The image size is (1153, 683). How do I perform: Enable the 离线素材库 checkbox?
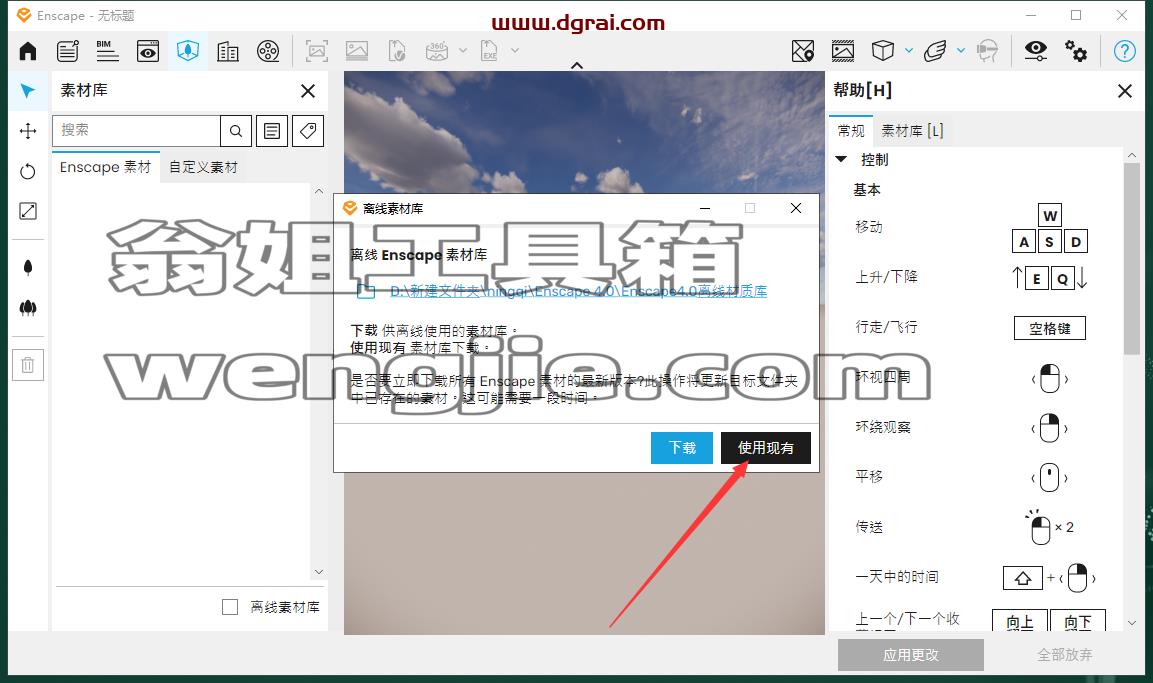(230, 607)
